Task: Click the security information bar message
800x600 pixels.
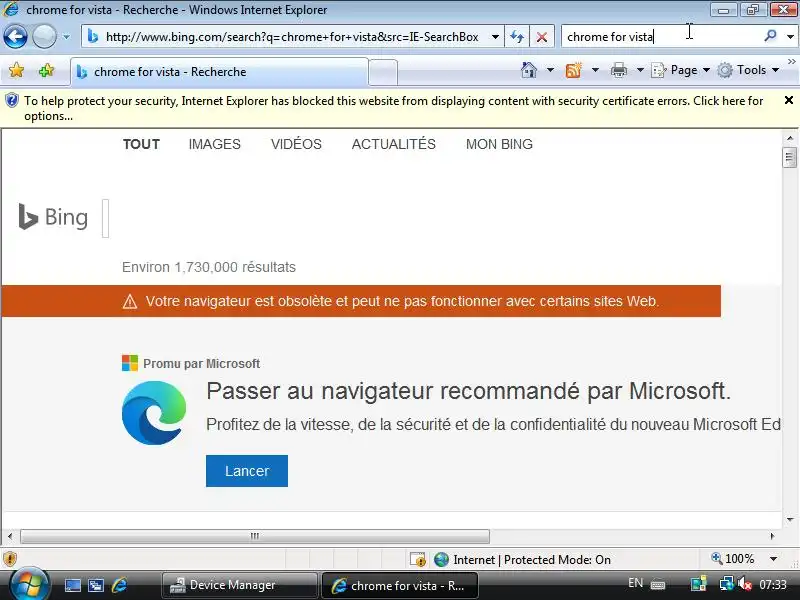Action: [393, 108]
